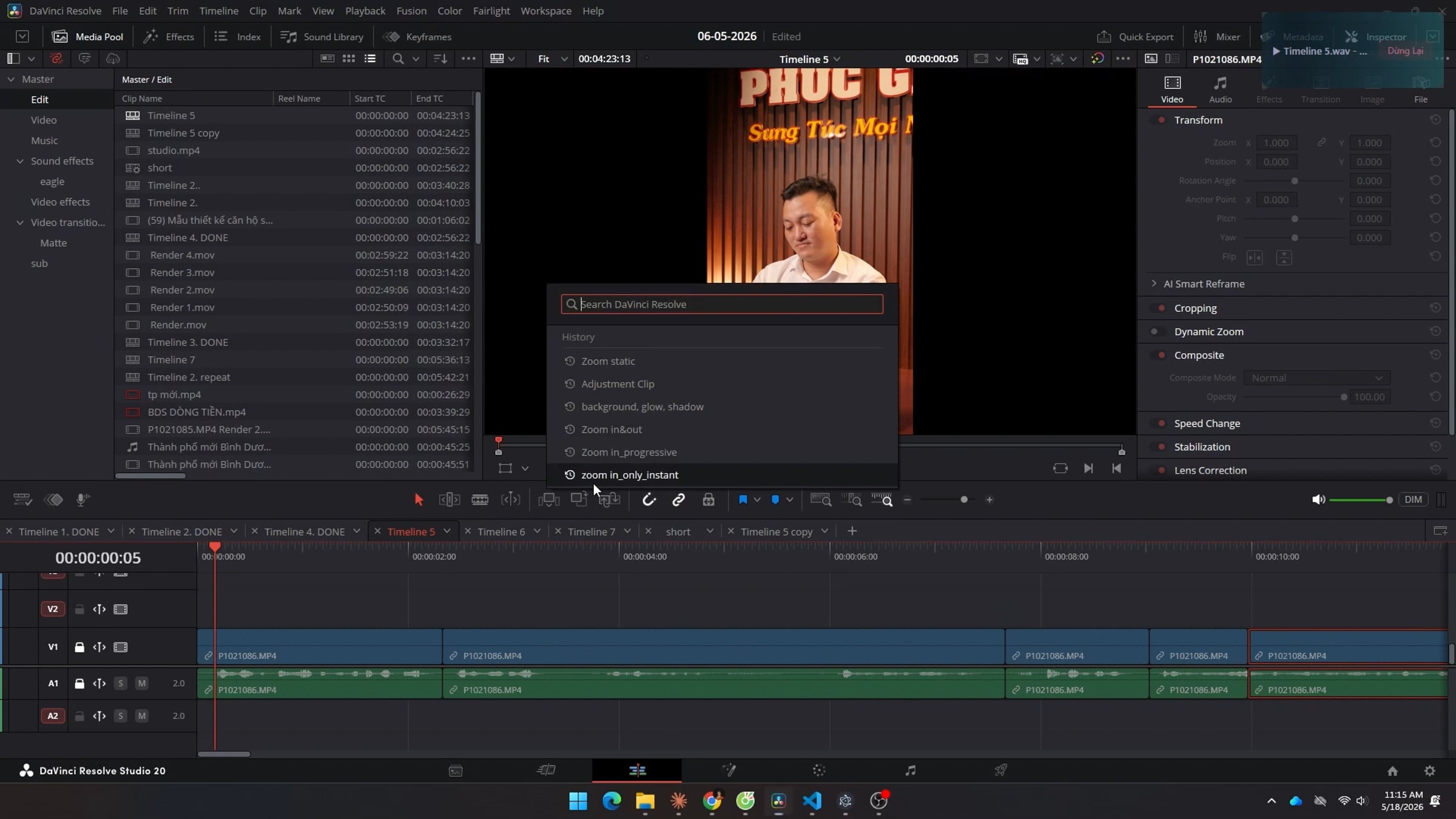
Task: Expand AI Smart Reframe section
Action: (x=1154, y=283)
